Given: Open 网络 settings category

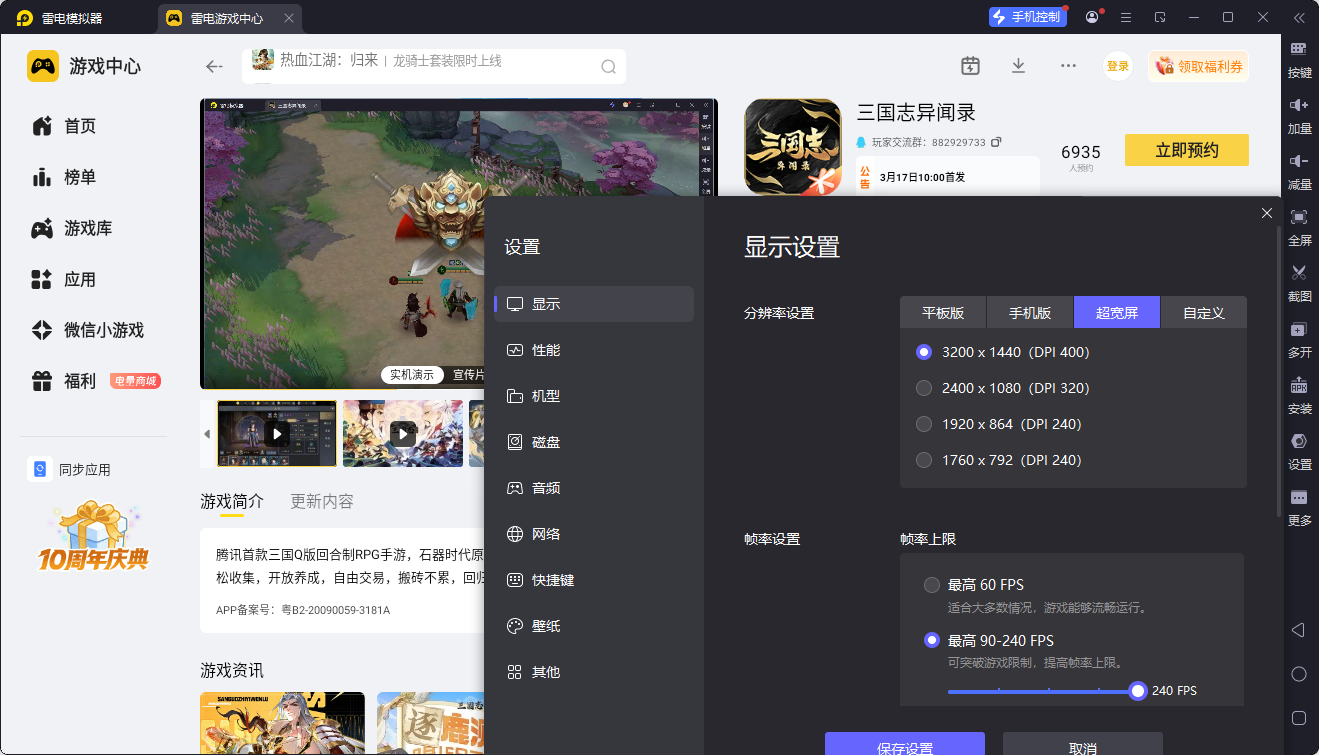Looking at the screenshot, I should (594, 534).
